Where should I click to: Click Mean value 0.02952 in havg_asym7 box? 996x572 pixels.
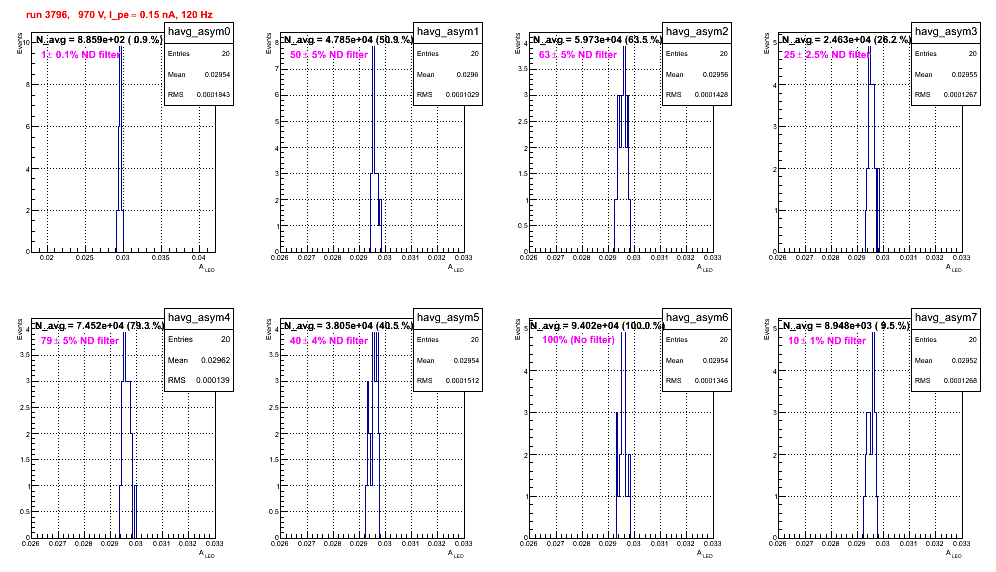tap(964, 360)
